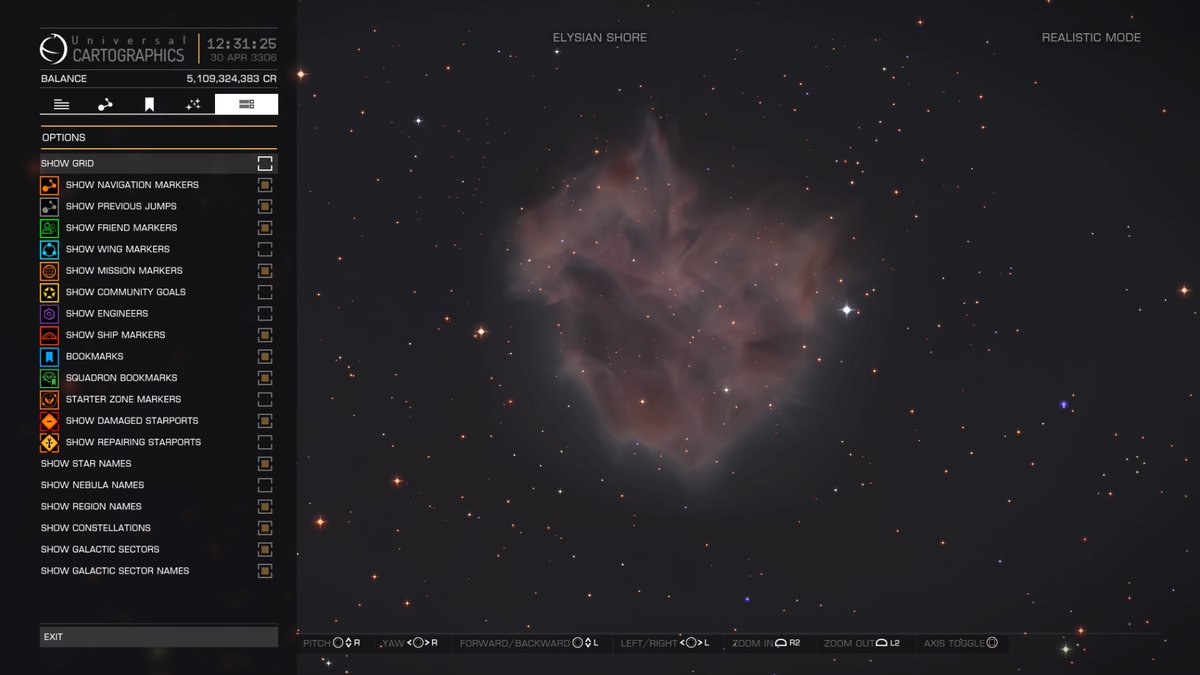This screenshot has width=1200, height=675.
Task: Click the purple engineers icon
Action: [x=49, y=314]
